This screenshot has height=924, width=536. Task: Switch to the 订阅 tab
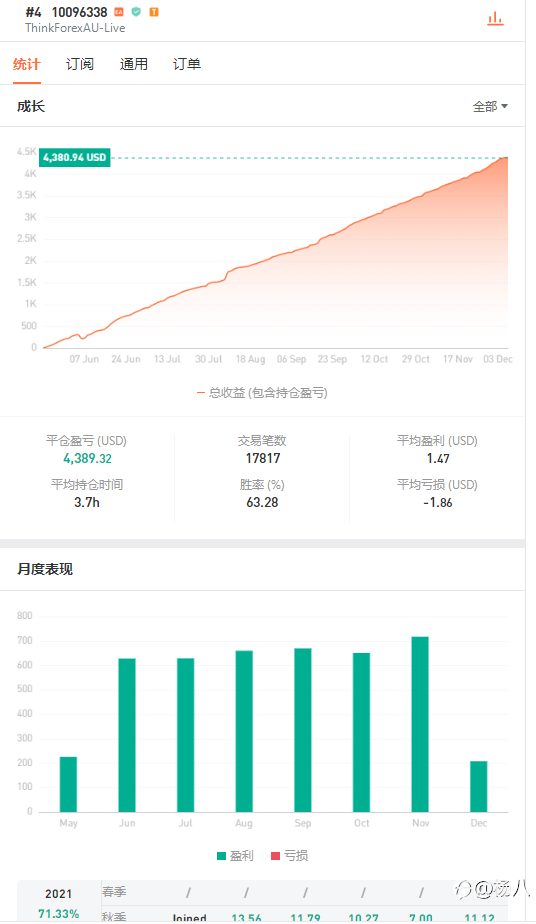[x=80, y=64]
